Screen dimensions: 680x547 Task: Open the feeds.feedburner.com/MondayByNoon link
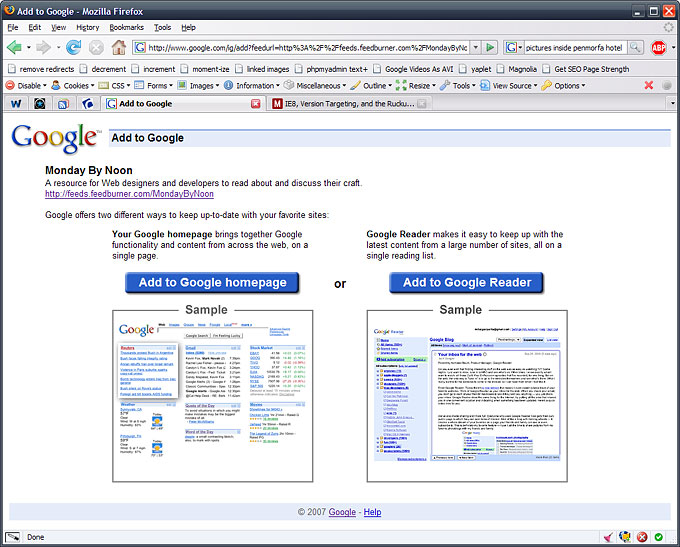pyautogui.click(x=129, y=194)
